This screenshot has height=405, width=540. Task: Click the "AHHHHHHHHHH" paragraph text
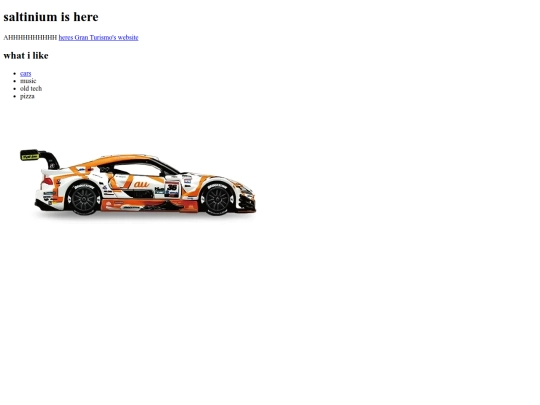pyautogui.click(x=30, y=38)
